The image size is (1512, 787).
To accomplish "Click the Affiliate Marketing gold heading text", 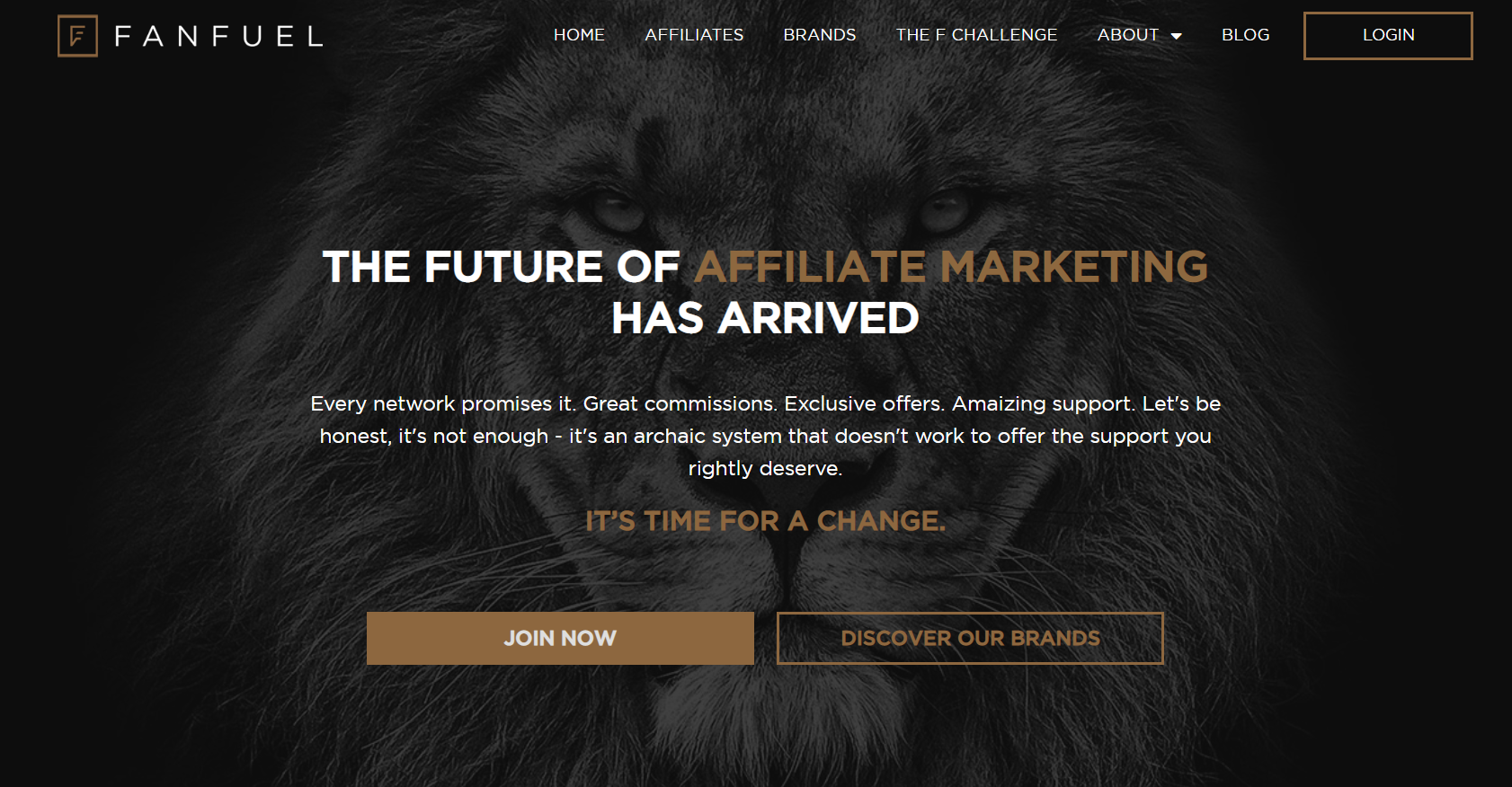I will (x=951, y=267).
